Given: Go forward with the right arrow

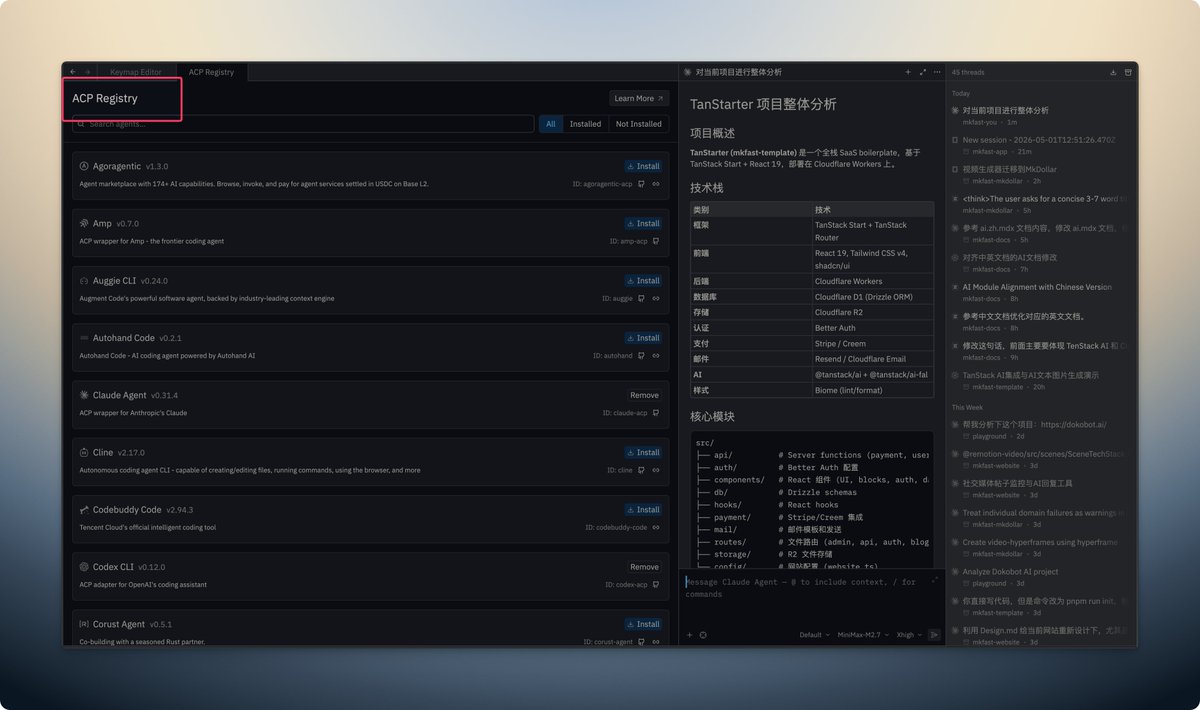Looking at the screenshot, I should coord(88,72).
